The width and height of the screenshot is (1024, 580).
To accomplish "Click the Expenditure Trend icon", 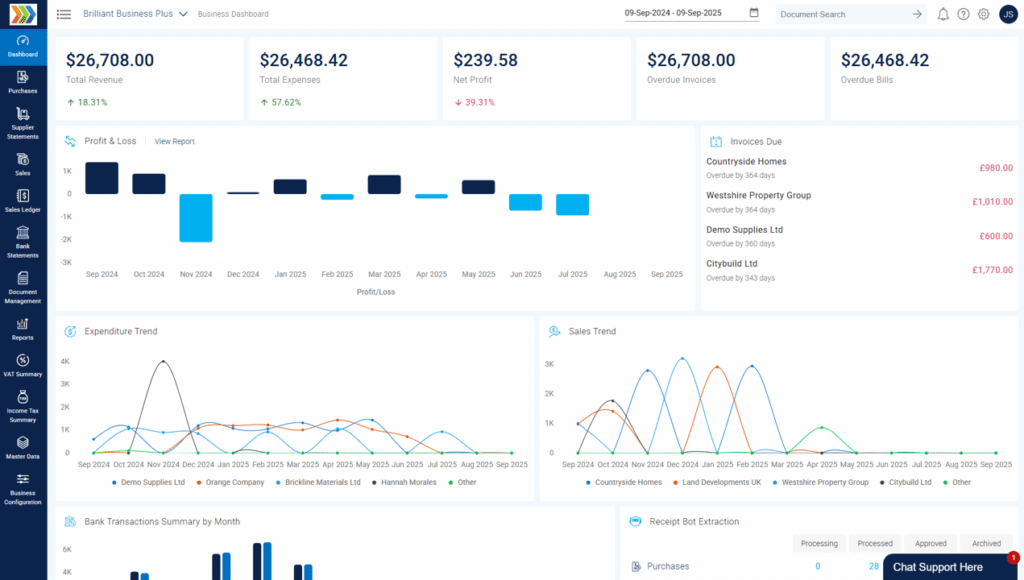I will click(70, 331).
